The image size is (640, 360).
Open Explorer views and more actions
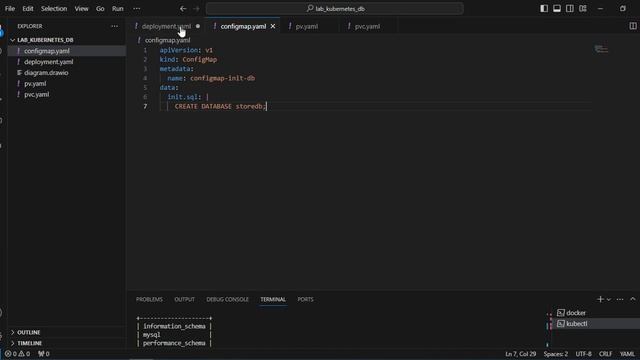[114, 26]
